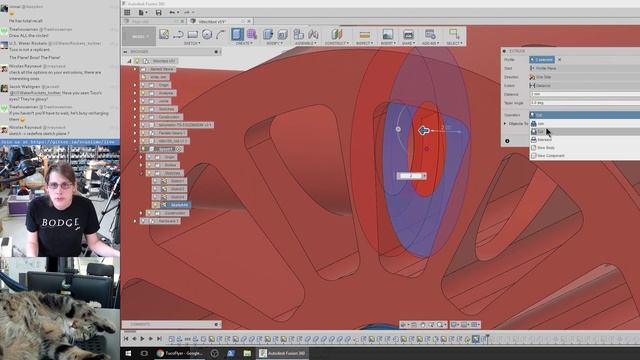The image size is (640, 360).
Task: Click the Add-Ins icon
Action: coord(430,34)
